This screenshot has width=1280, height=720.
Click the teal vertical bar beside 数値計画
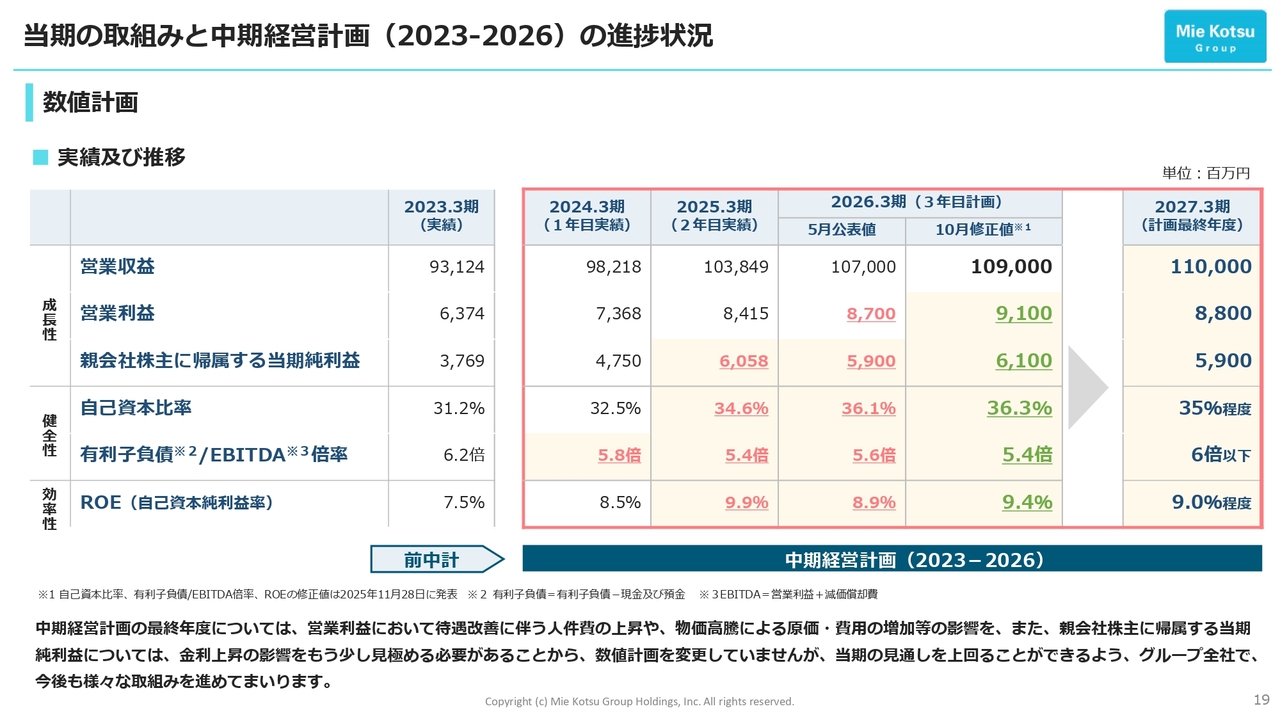[29, 102]
